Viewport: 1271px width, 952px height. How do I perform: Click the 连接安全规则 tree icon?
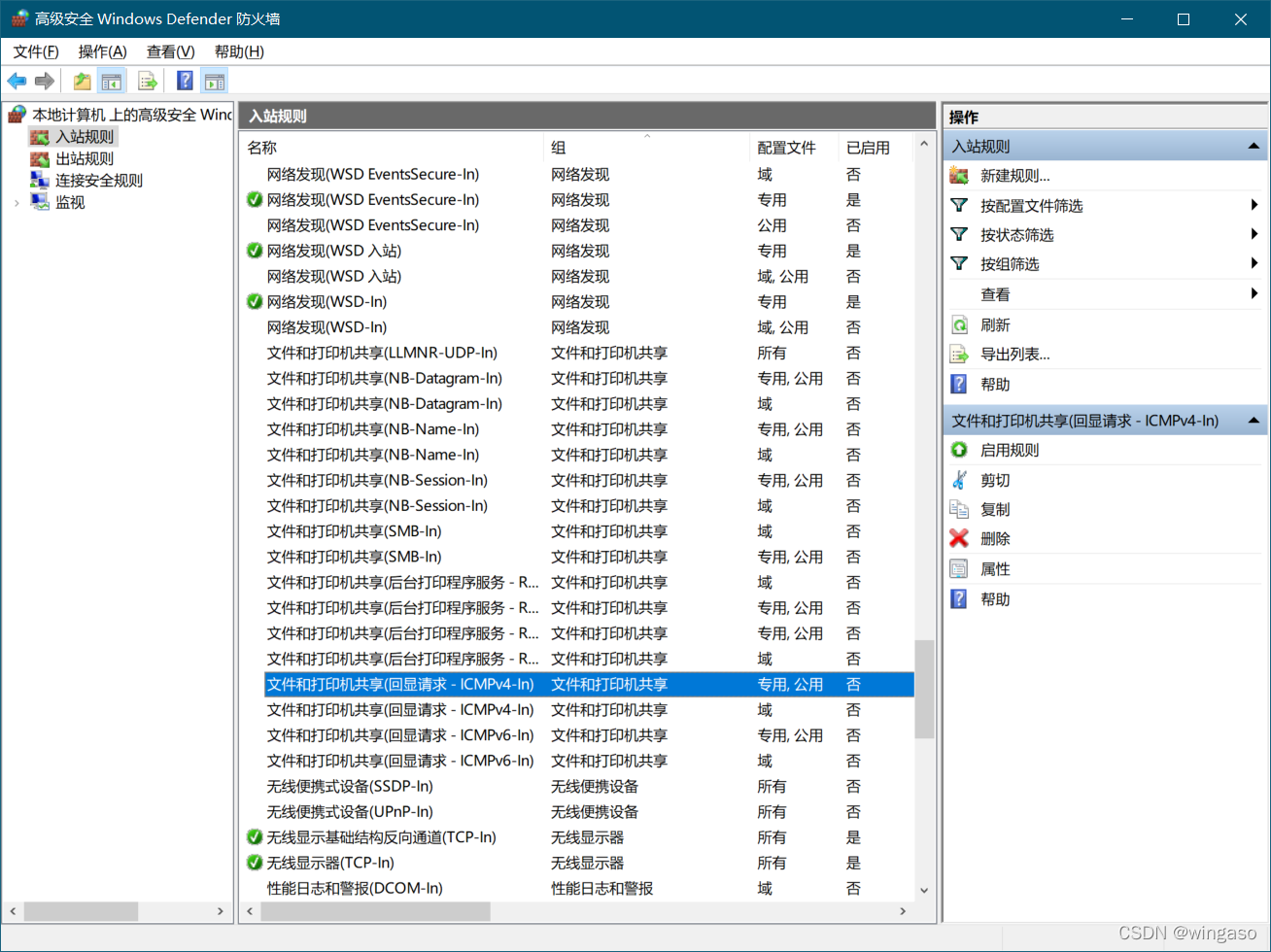[x=40, y=180]
